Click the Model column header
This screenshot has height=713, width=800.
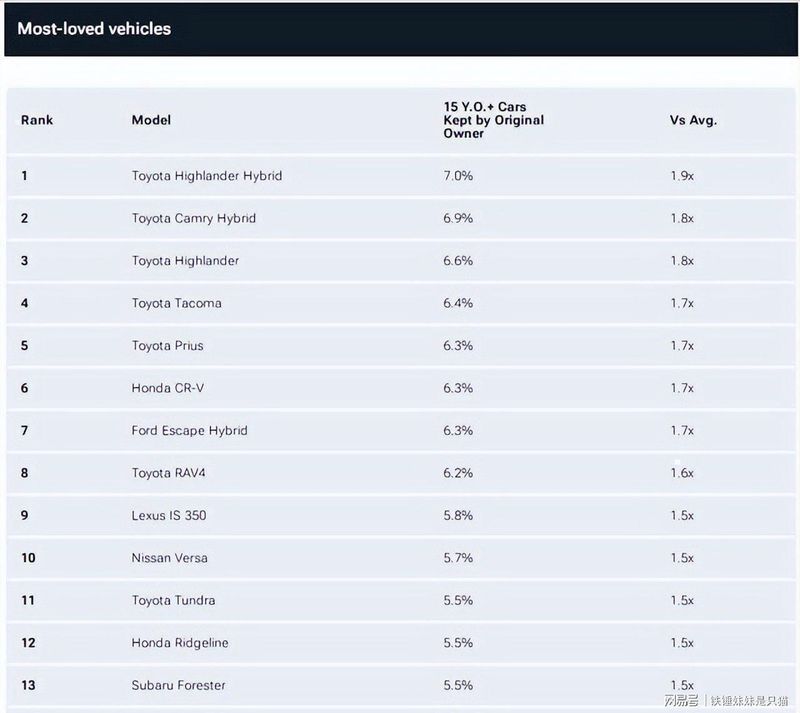(x=151, y=120)
